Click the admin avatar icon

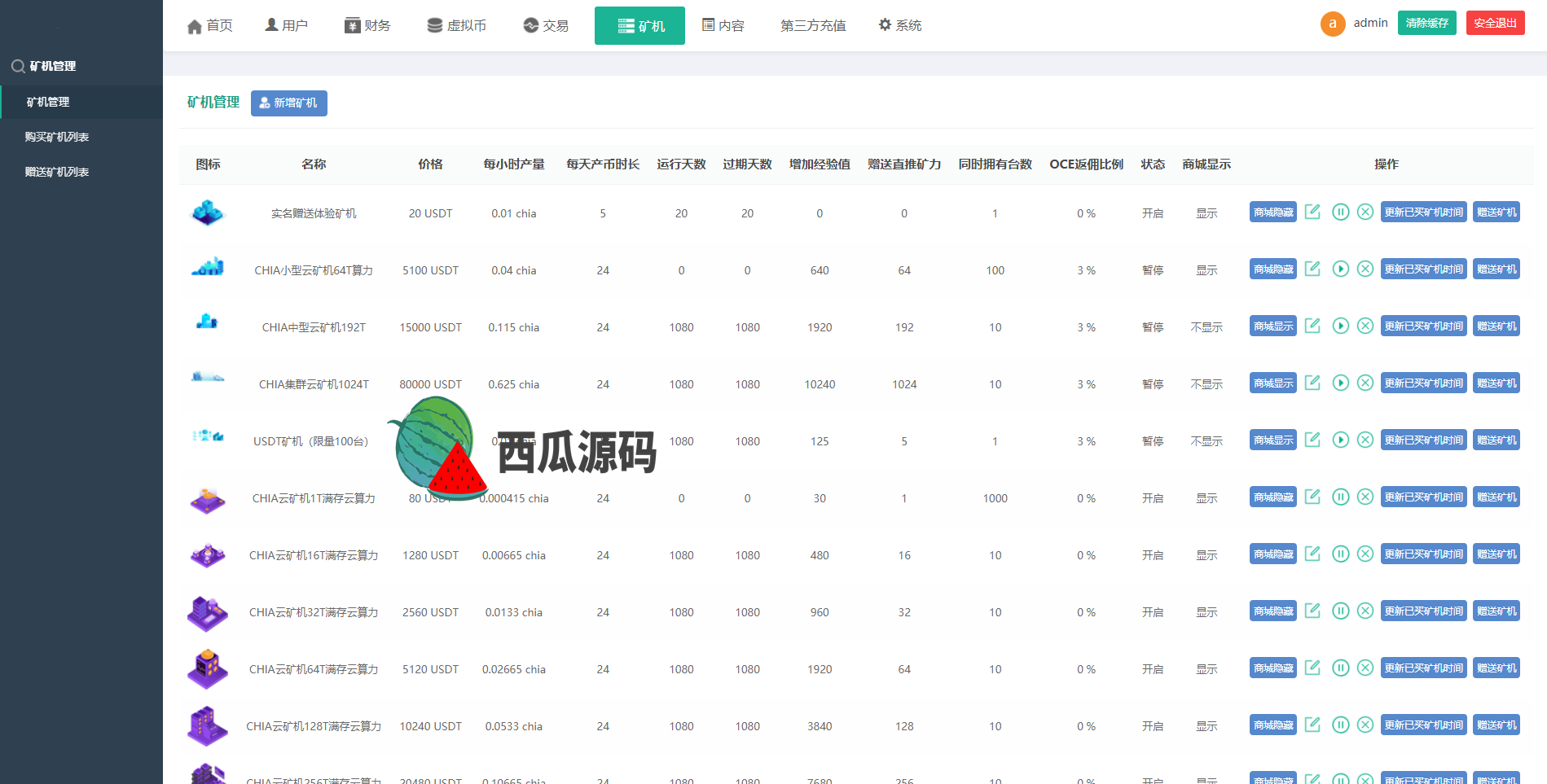point(1333,24)
